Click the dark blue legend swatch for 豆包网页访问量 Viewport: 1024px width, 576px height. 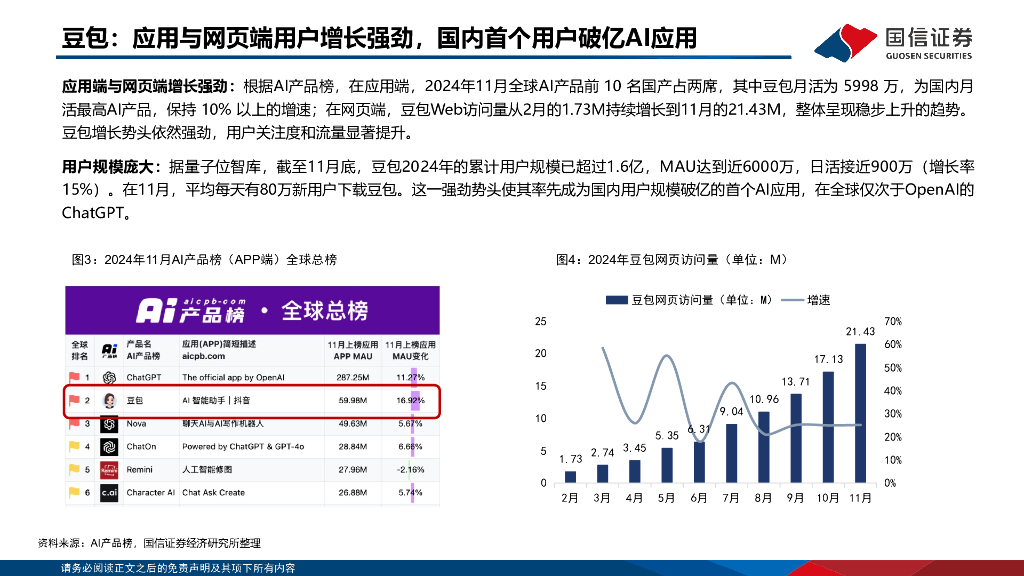616,300
